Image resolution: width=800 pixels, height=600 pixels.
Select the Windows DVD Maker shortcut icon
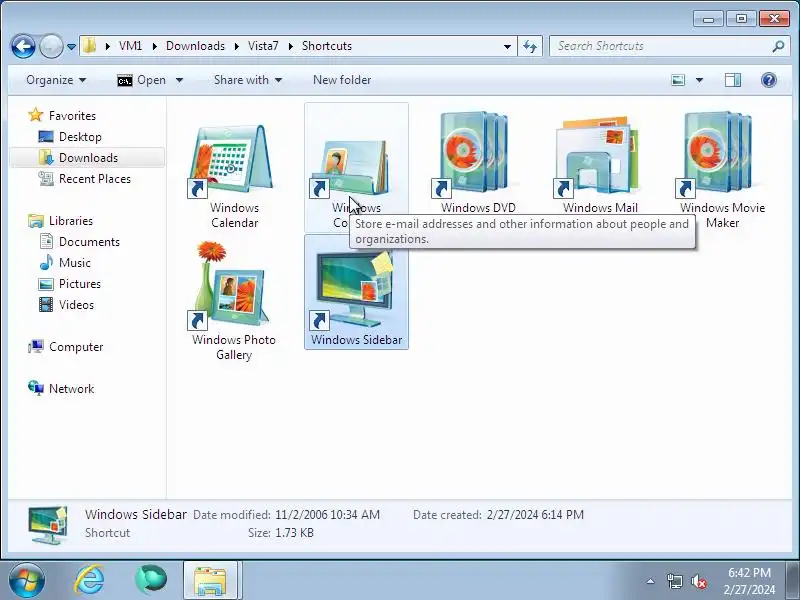tap(476, 155)
